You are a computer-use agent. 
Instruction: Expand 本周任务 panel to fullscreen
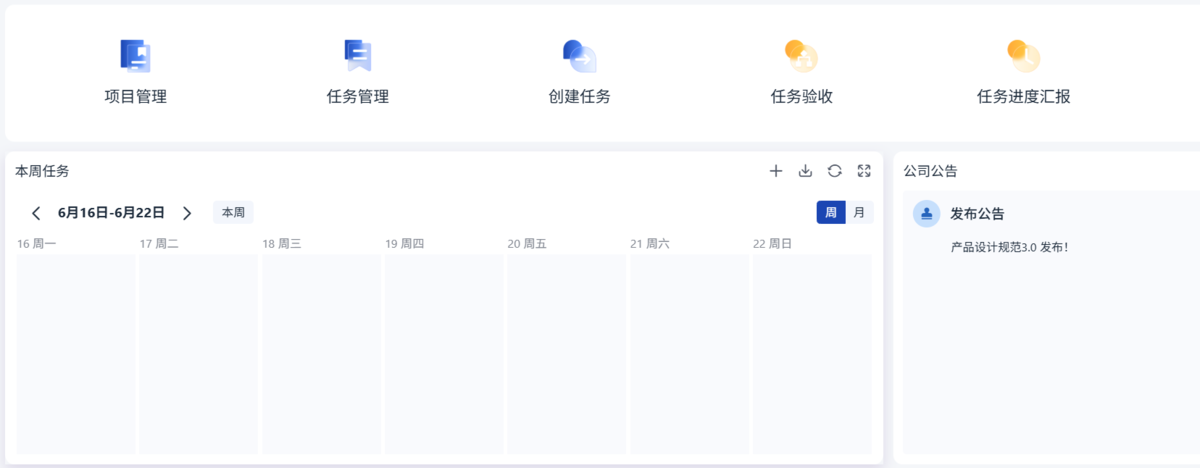[864, 171]
